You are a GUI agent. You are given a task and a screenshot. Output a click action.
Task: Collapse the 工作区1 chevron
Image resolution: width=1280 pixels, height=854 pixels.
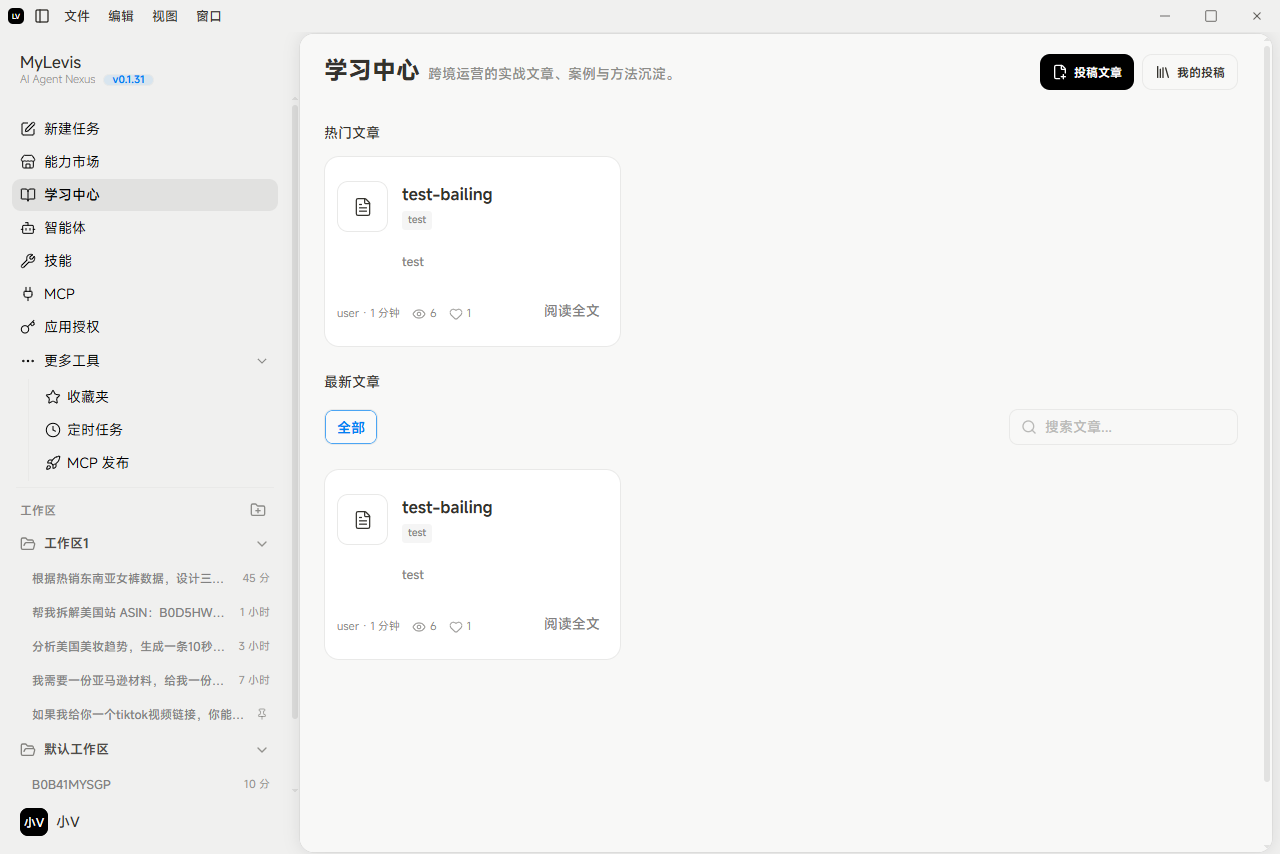[262, 544]
